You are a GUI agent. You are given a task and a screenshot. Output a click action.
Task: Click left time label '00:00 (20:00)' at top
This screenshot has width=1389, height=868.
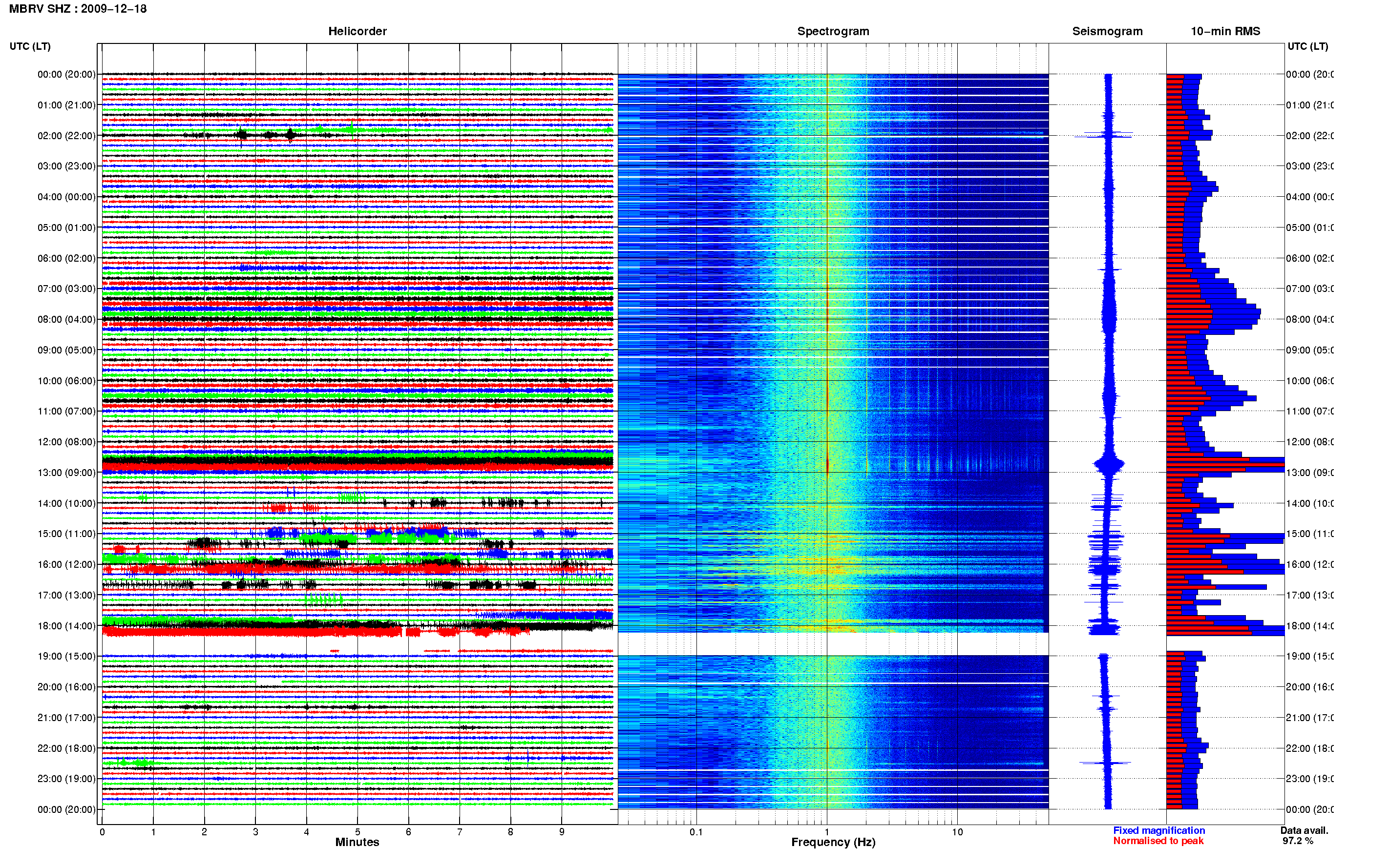click(66, 74)
